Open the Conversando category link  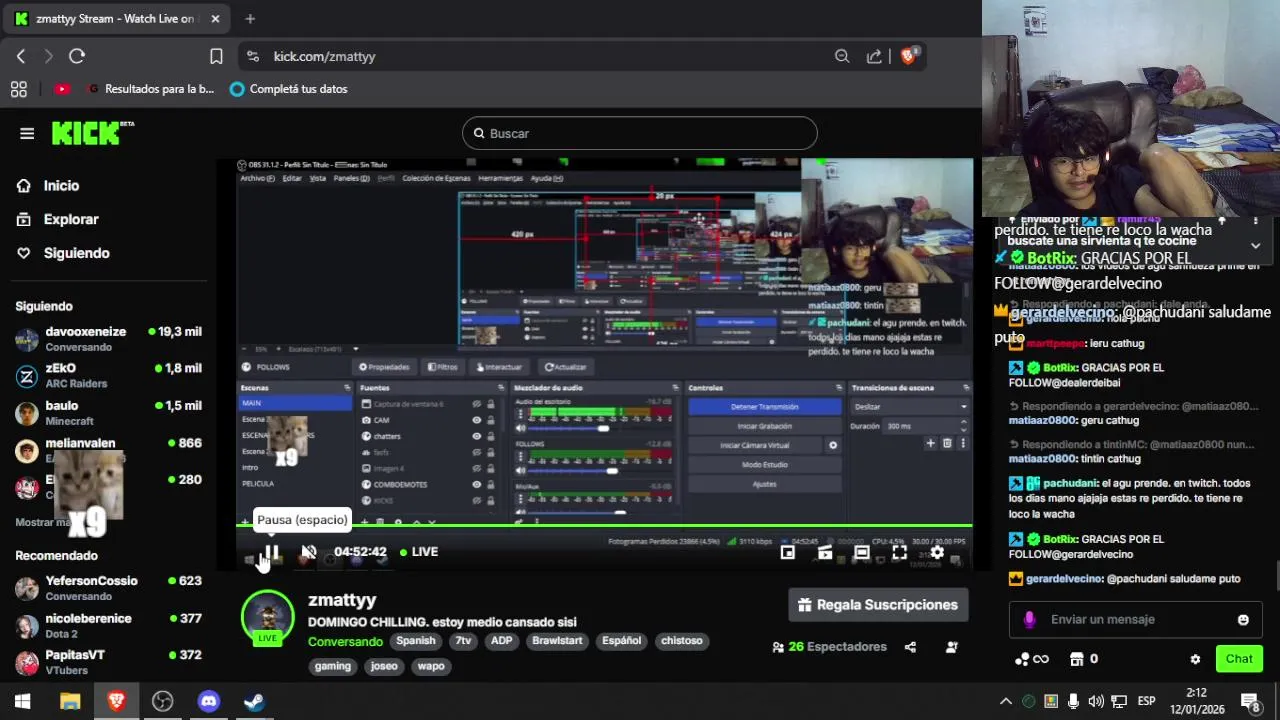pos(345,641)
